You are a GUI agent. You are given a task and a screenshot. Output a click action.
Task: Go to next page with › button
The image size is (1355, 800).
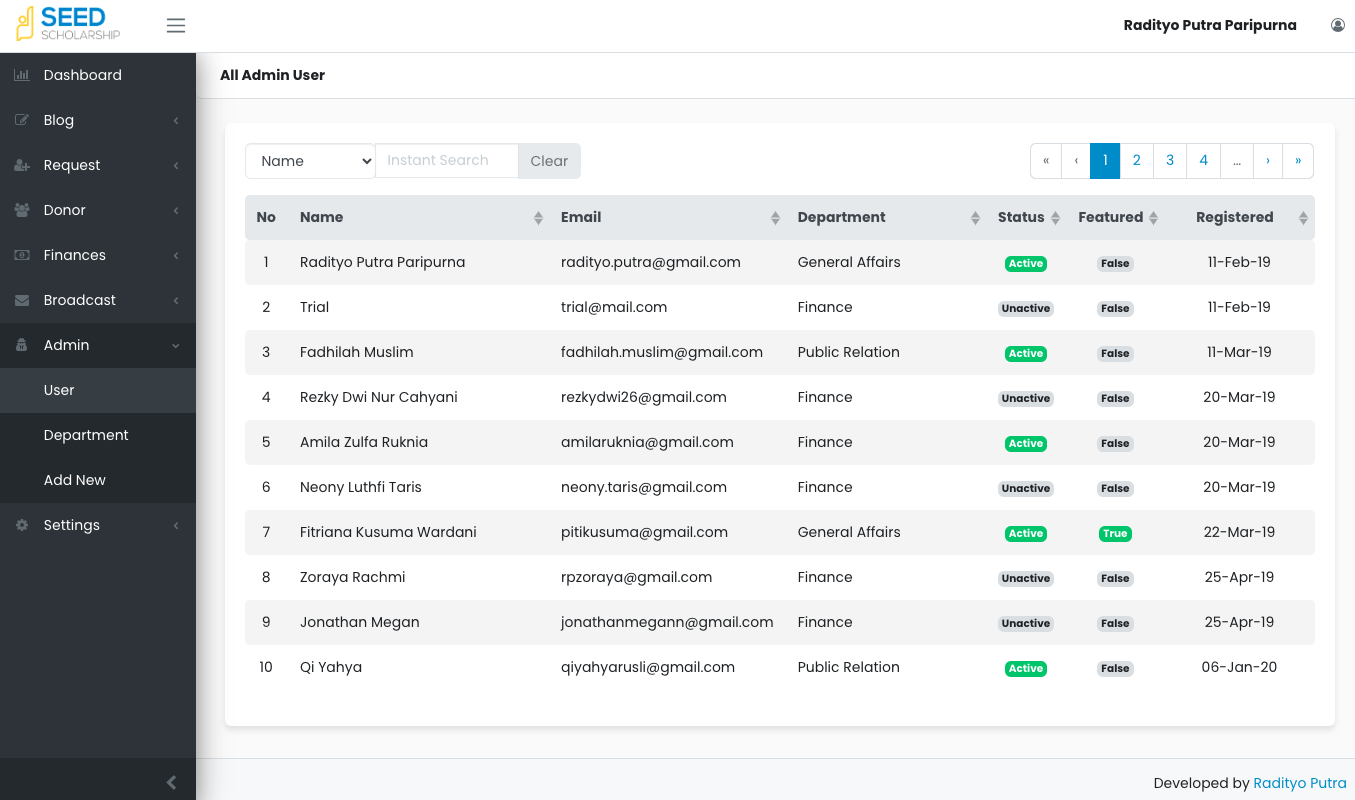[x=1268, y=161]
